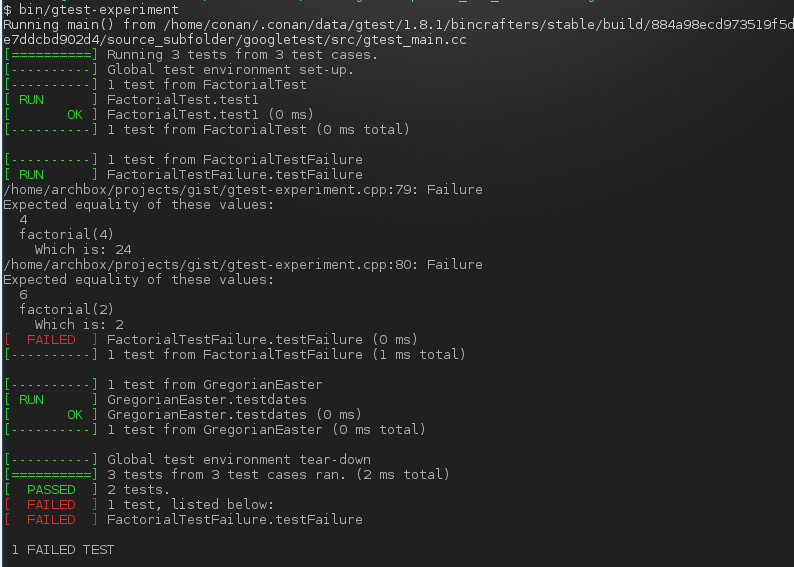Click the RUN tag beside GregorianEaster.testdates
The width and height of the screenshot is (794, 567).
pos(31,399)
